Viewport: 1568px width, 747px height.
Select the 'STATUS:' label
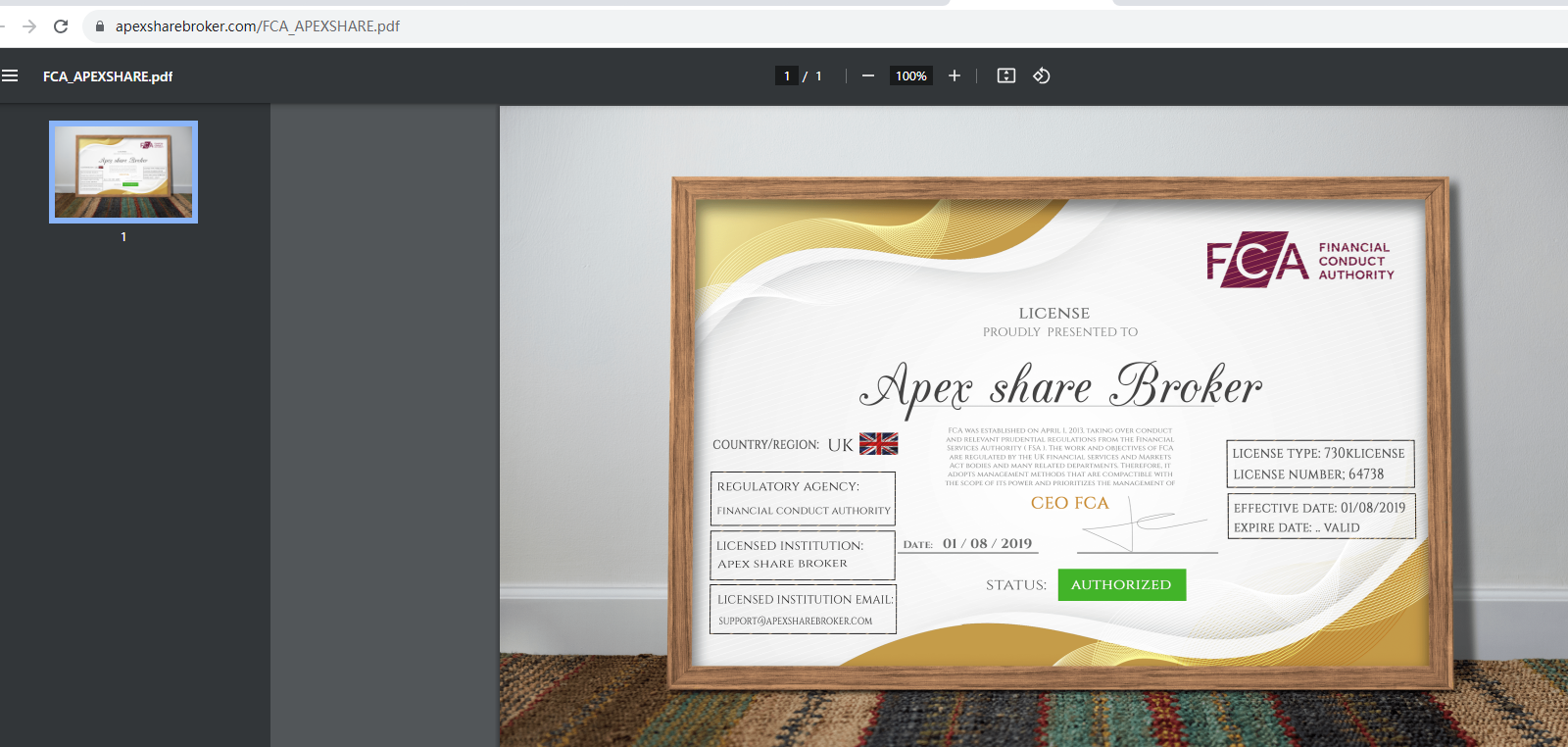point(1016,585)
